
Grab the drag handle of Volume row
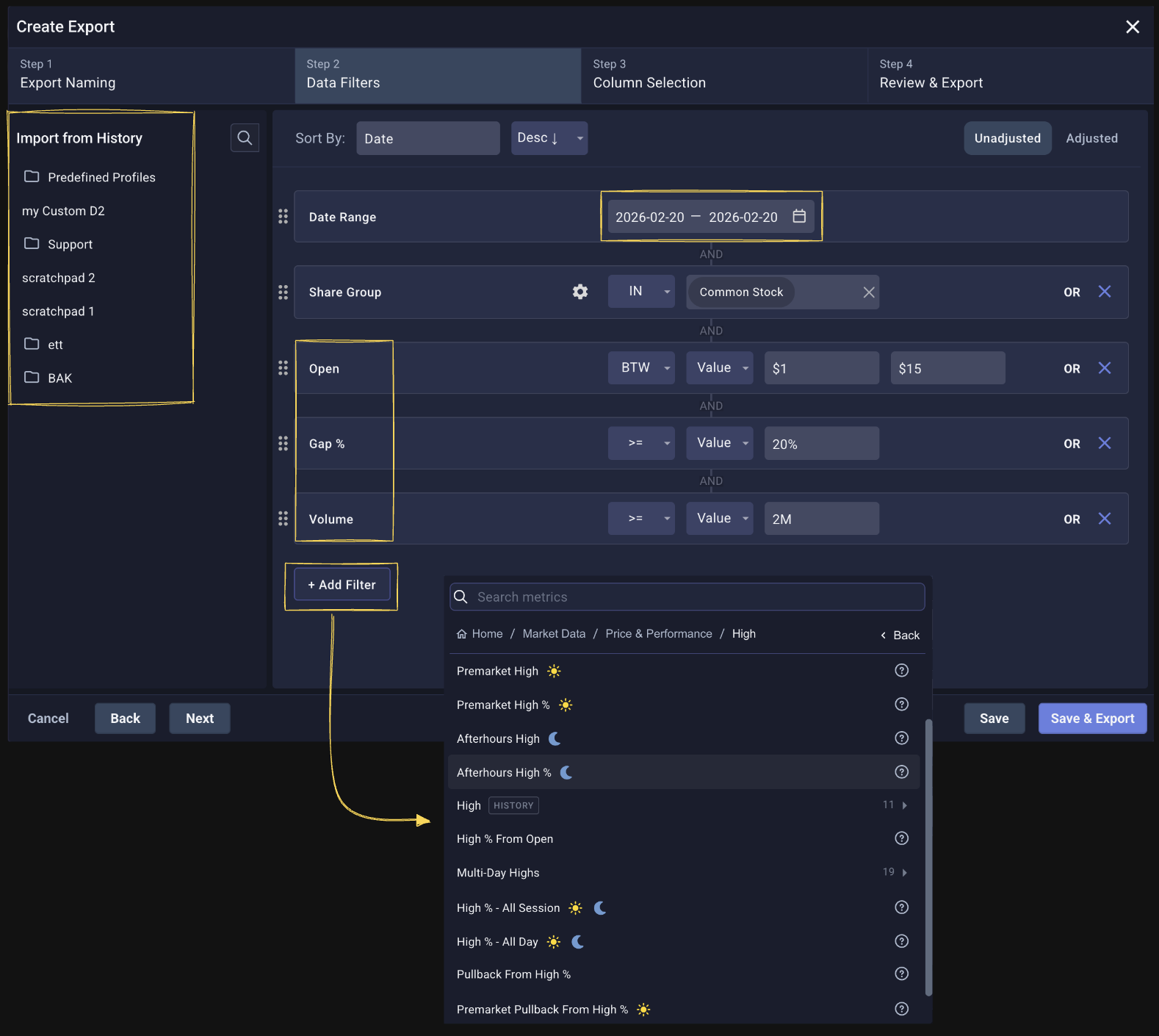(283, 519)
